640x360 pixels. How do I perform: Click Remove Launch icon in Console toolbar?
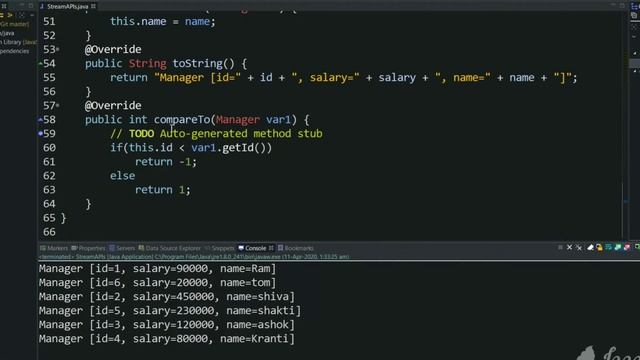[x=569, y=247]
